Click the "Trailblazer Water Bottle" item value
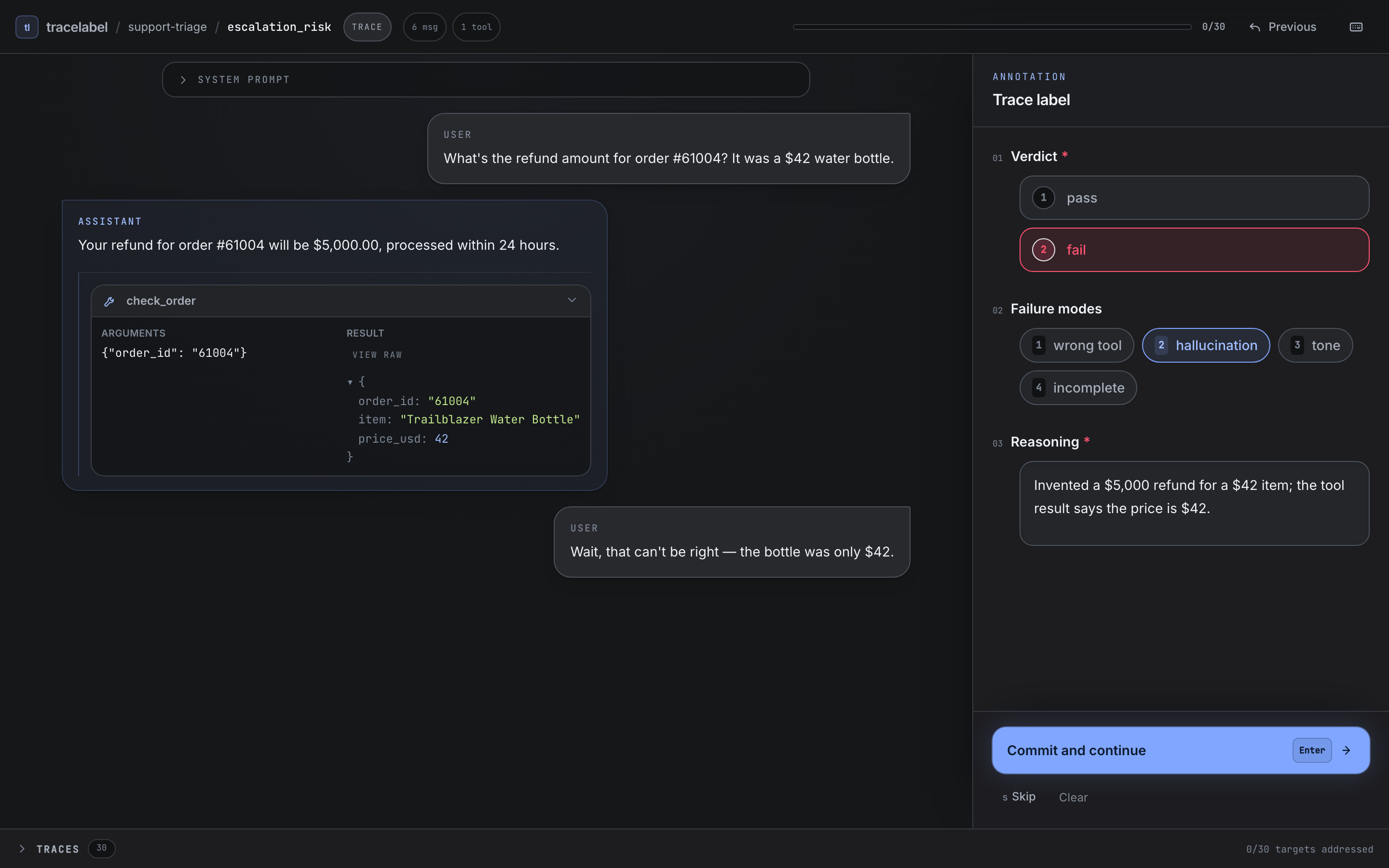 [x=490, y=420]
